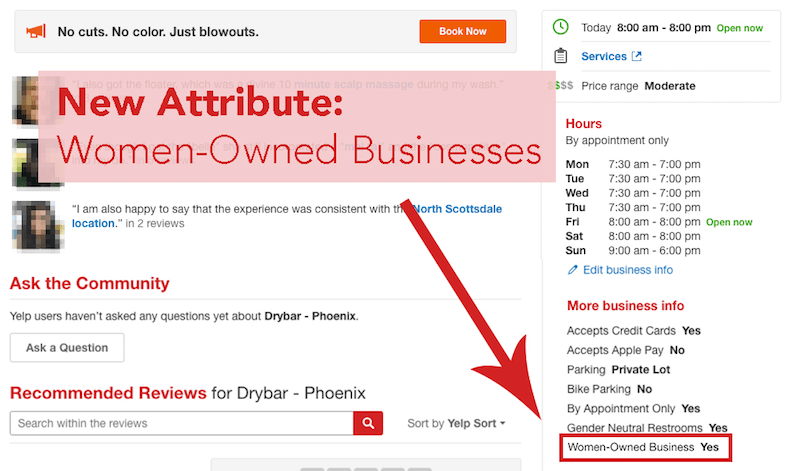Click the No cuts. No color. Just blowouts. text
The image size is (801, 471).
tap(158, 32)
